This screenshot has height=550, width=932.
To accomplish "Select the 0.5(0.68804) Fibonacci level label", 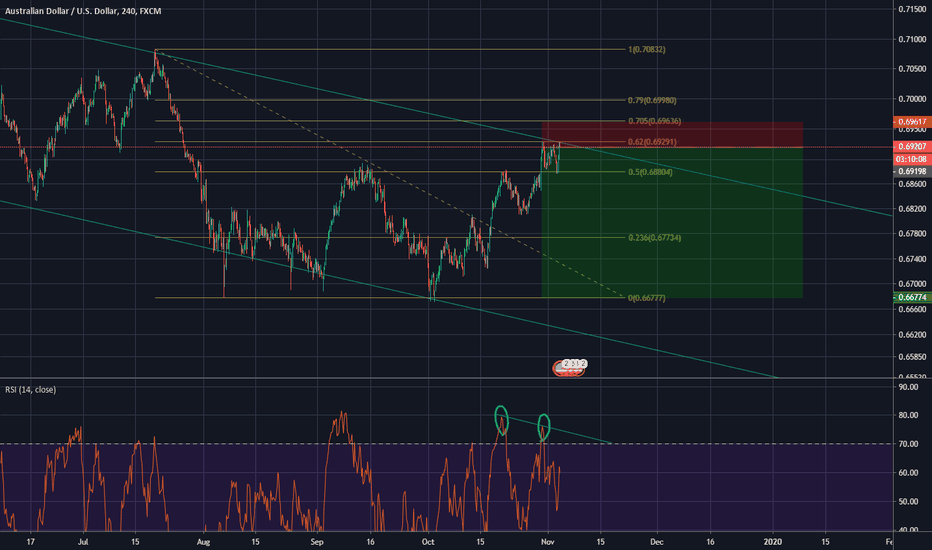I will pyautogui.click(x=650, y=172).
